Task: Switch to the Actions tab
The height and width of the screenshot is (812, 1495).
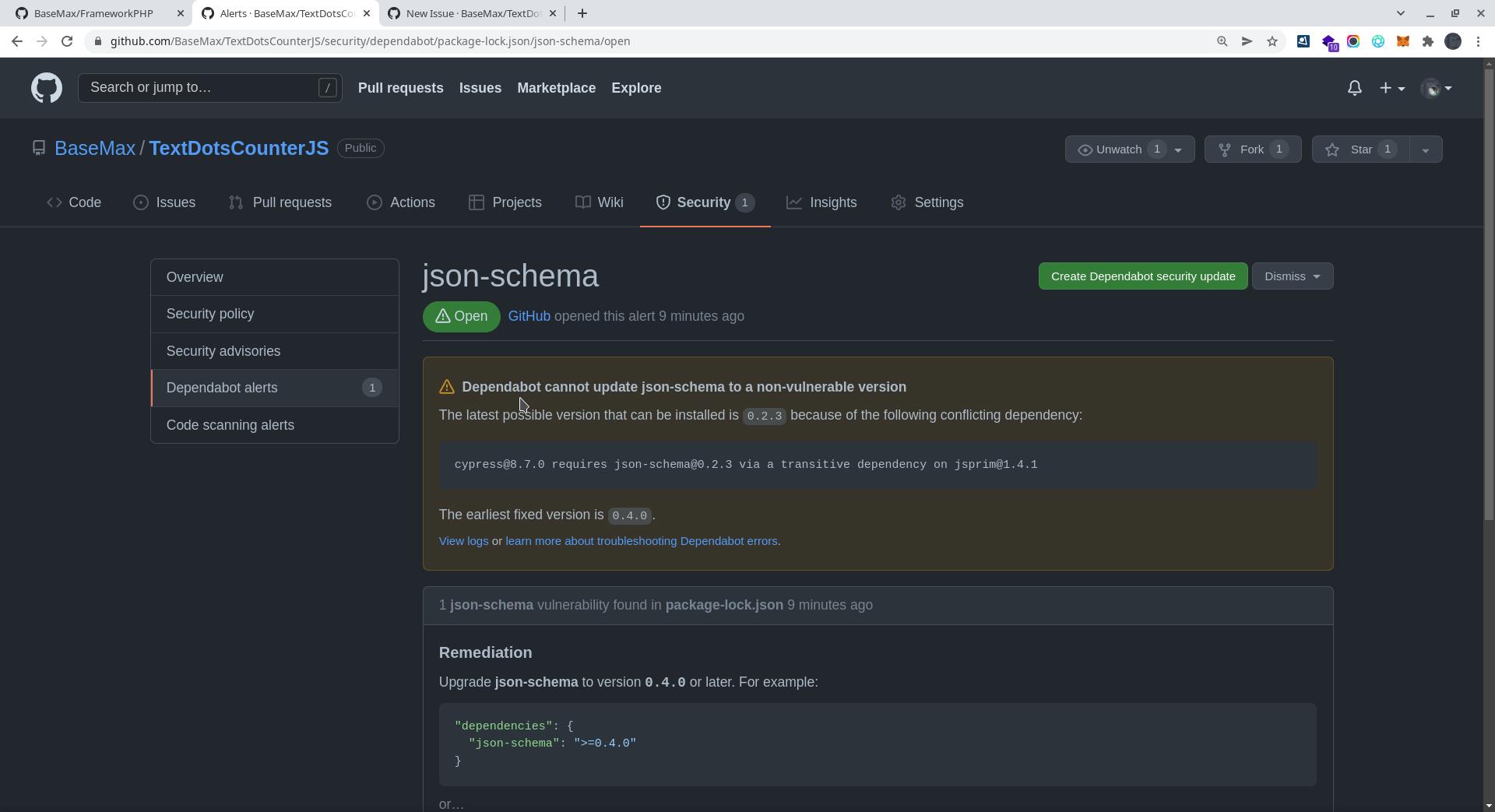Action: [401, 202]
